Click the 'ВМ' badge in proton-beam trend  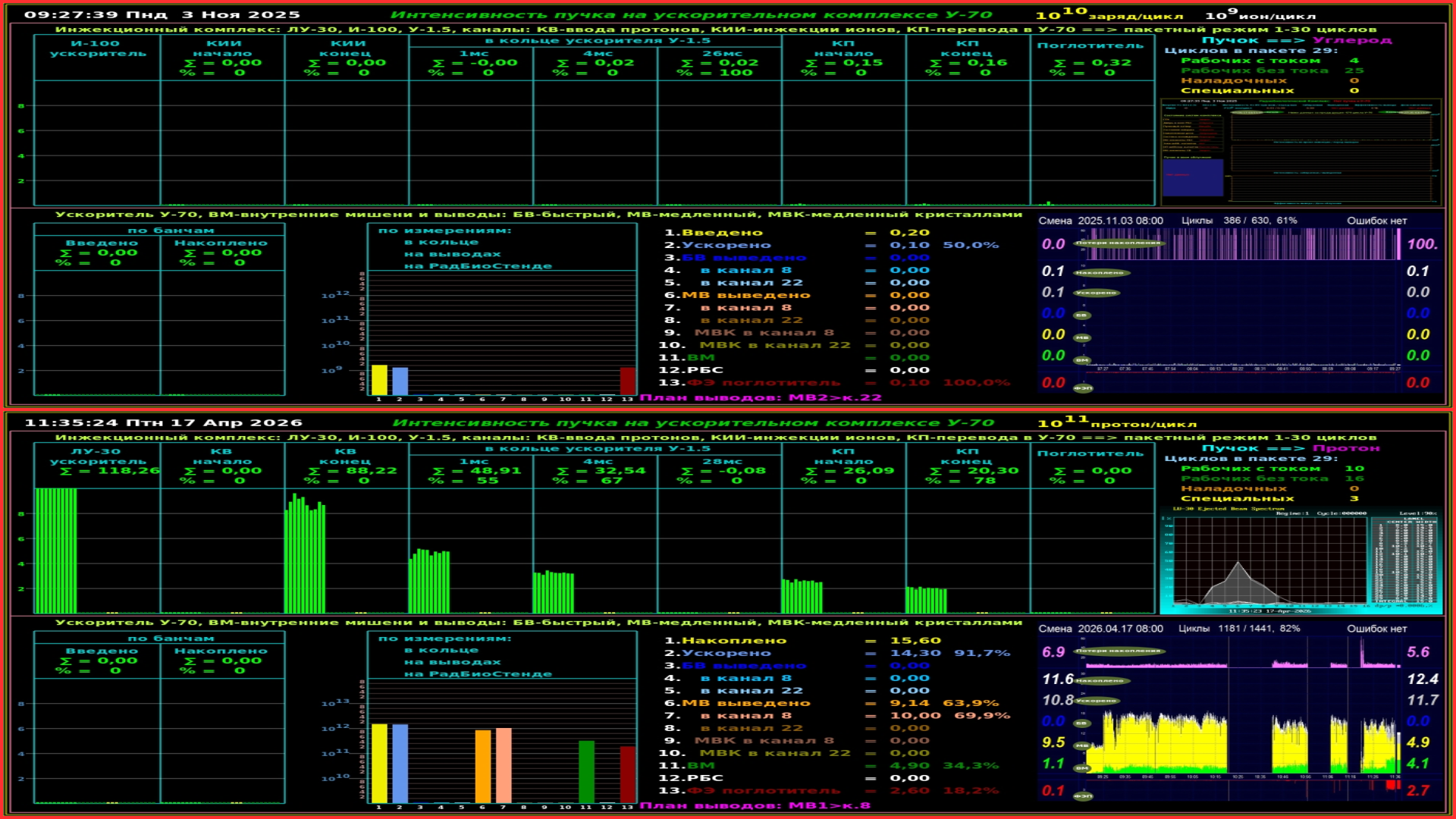click(x=1082, y=767)
